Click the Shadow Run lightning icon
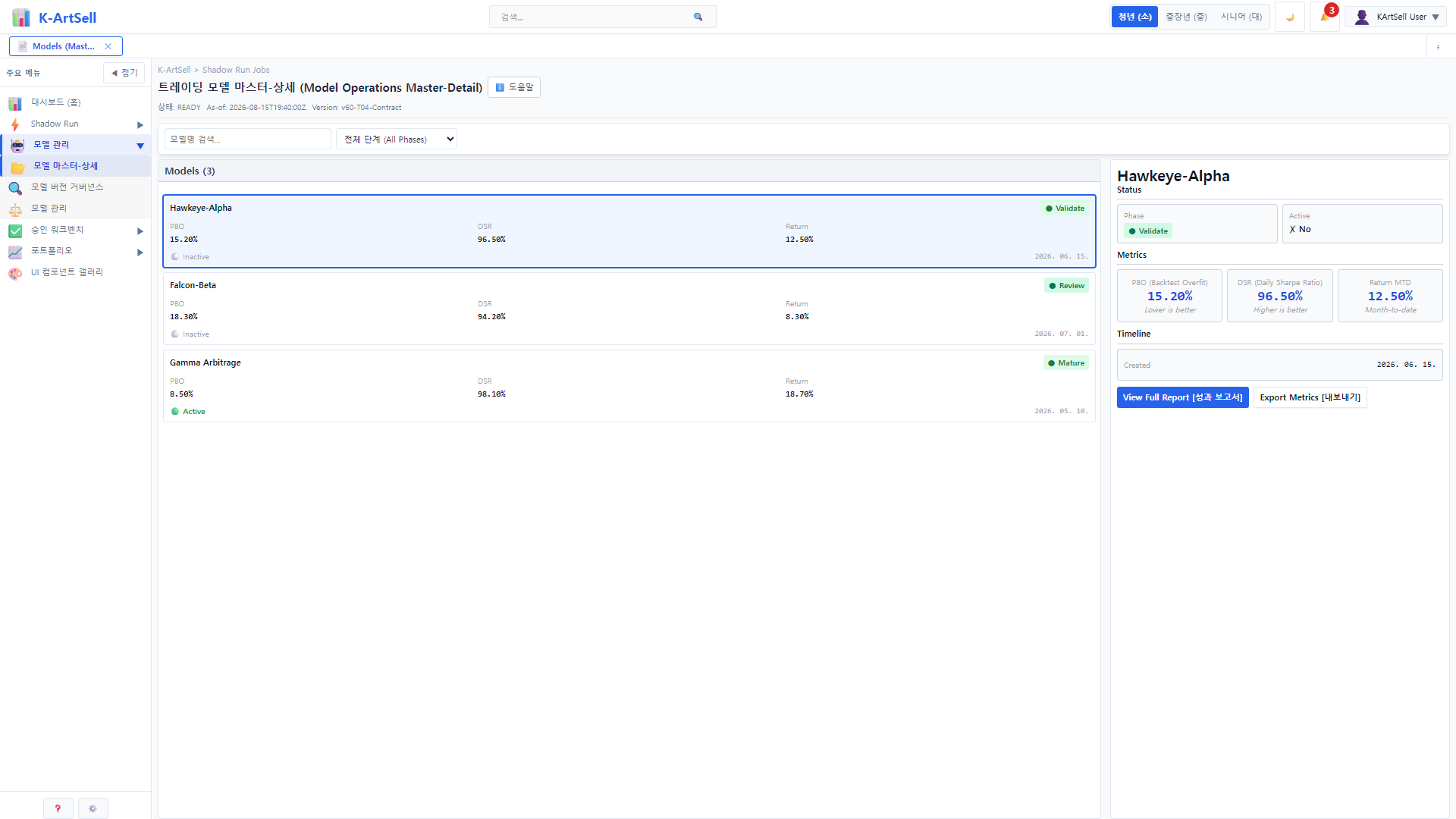1456x819 pixels. [x=15, y=124]
